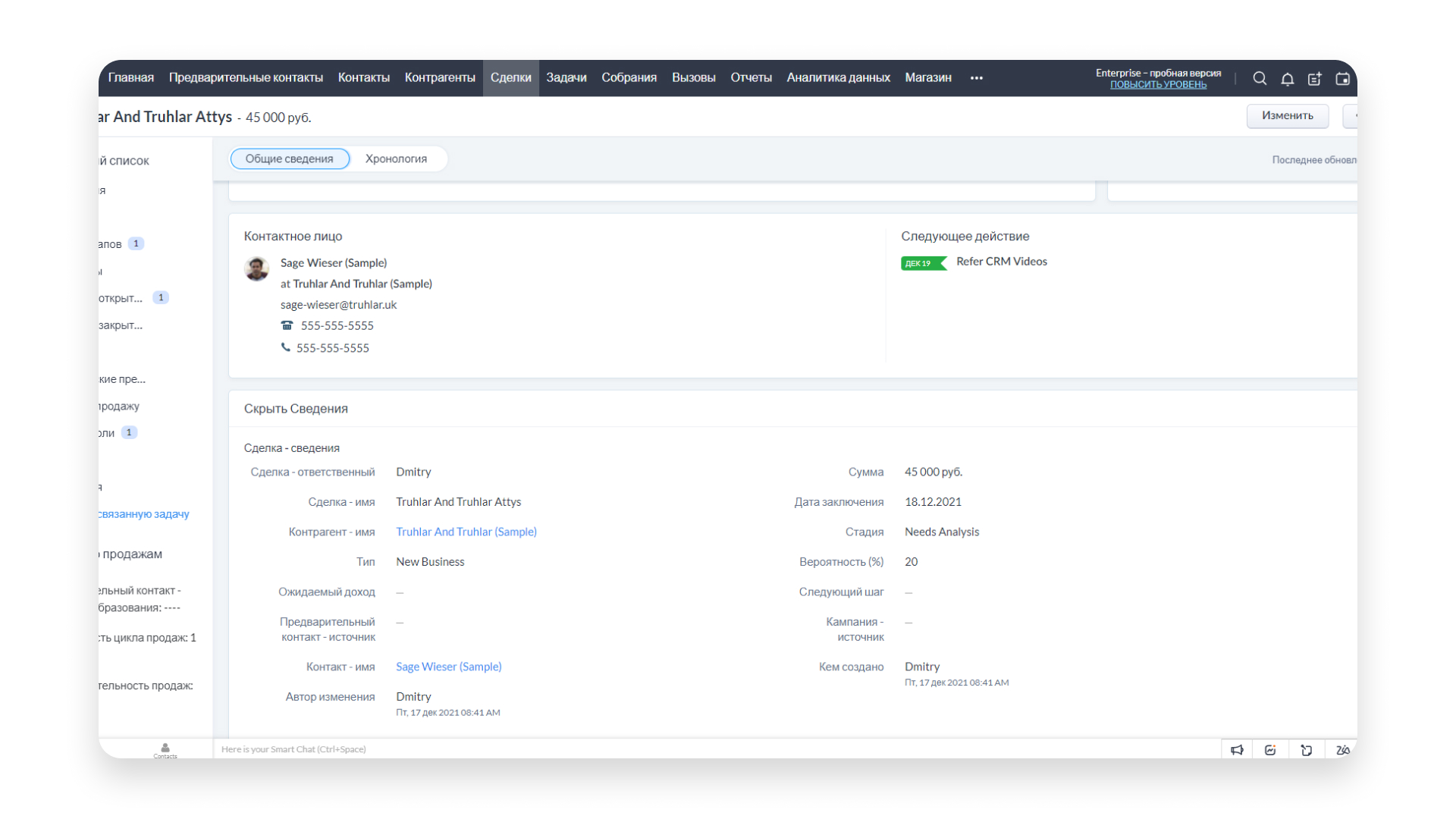Screen dimensions: 1456x819
Task: Click Sage Wieser contact avatar photo
Action: [257, 268]
